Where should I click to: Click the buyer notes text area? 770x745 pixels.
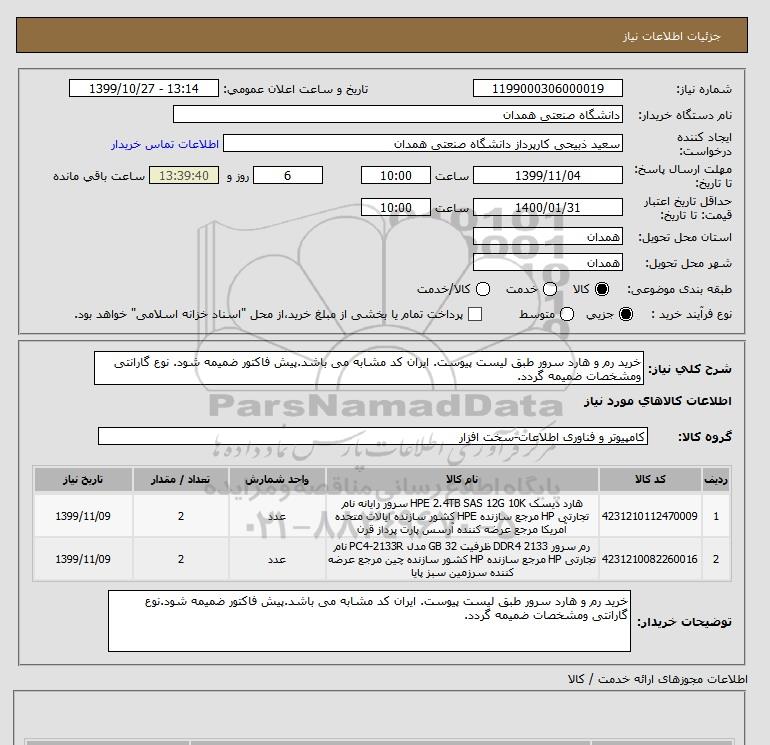click(369, 621)
